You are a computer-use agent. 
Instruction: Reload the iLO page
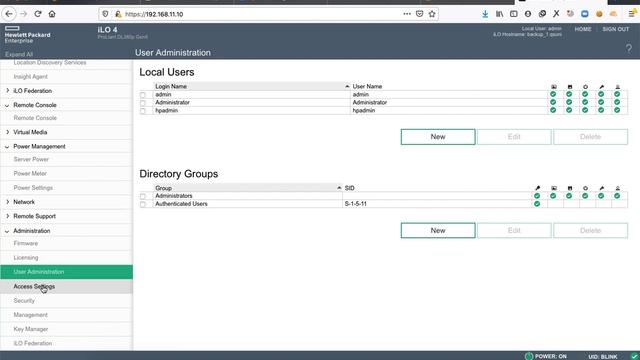point(38,14)
